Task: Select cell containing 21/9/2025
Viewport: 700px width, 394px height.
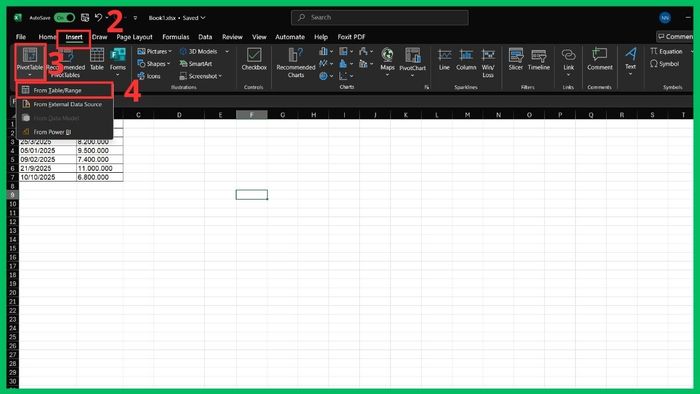Action: point(47,168)
